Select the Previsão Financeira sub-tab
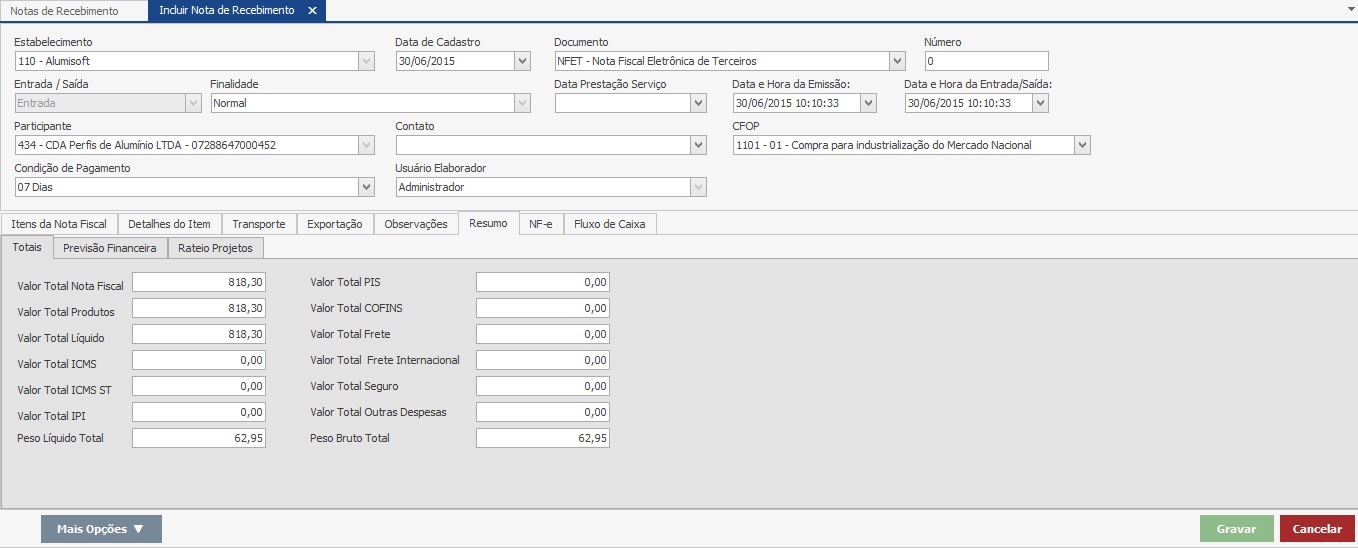 coord(109,247)
